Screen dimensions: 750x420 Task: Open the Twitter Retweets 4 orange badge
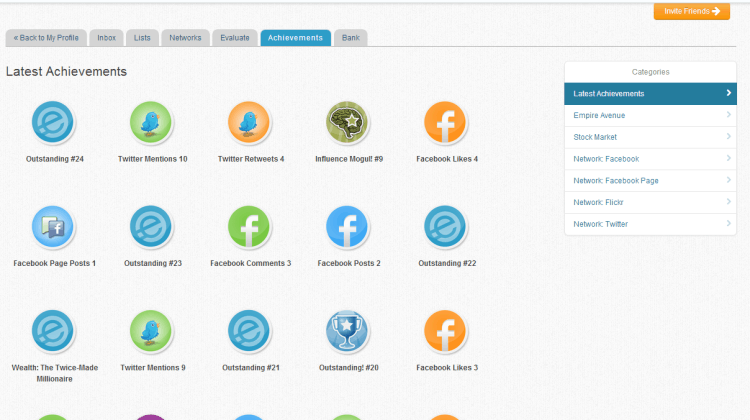tap(249, 122)
